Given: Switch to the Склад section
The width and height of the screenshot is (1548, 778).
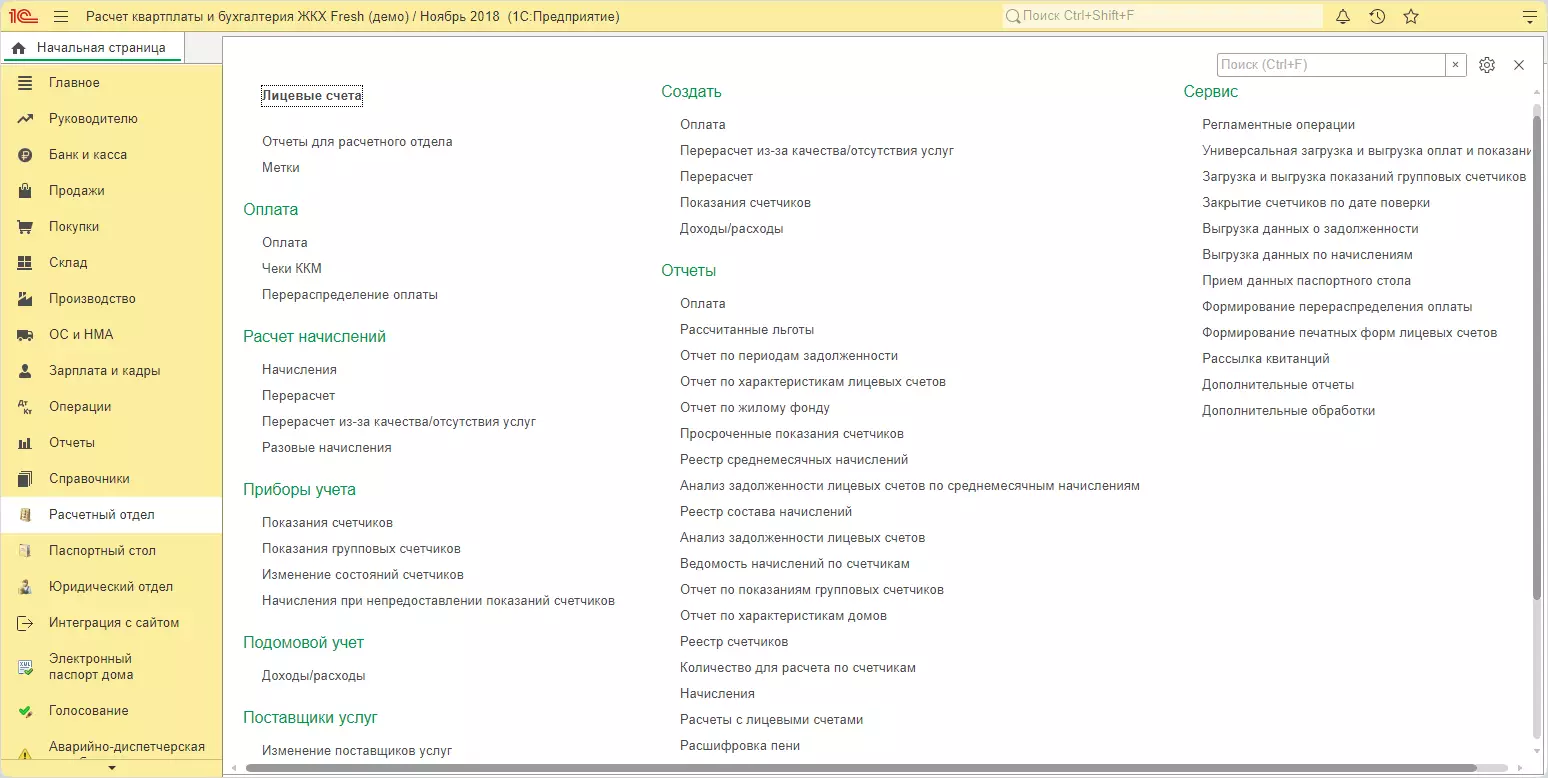Looking at the screenshot, I should tap(111, 263).
